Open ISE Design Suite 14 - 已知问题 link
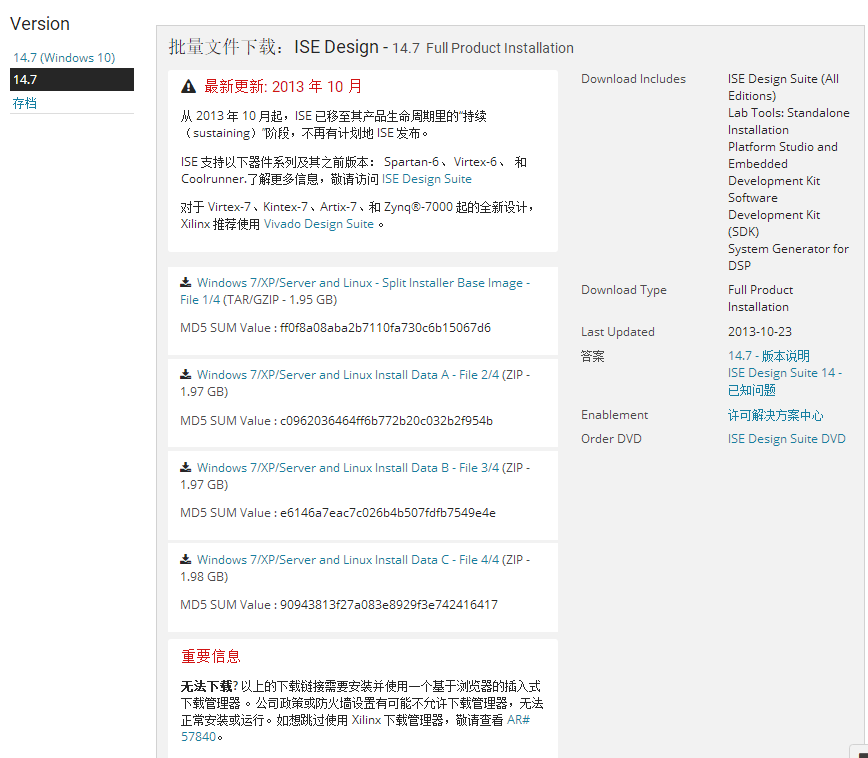Screen dimensions: 868x758 coord(784,381)
